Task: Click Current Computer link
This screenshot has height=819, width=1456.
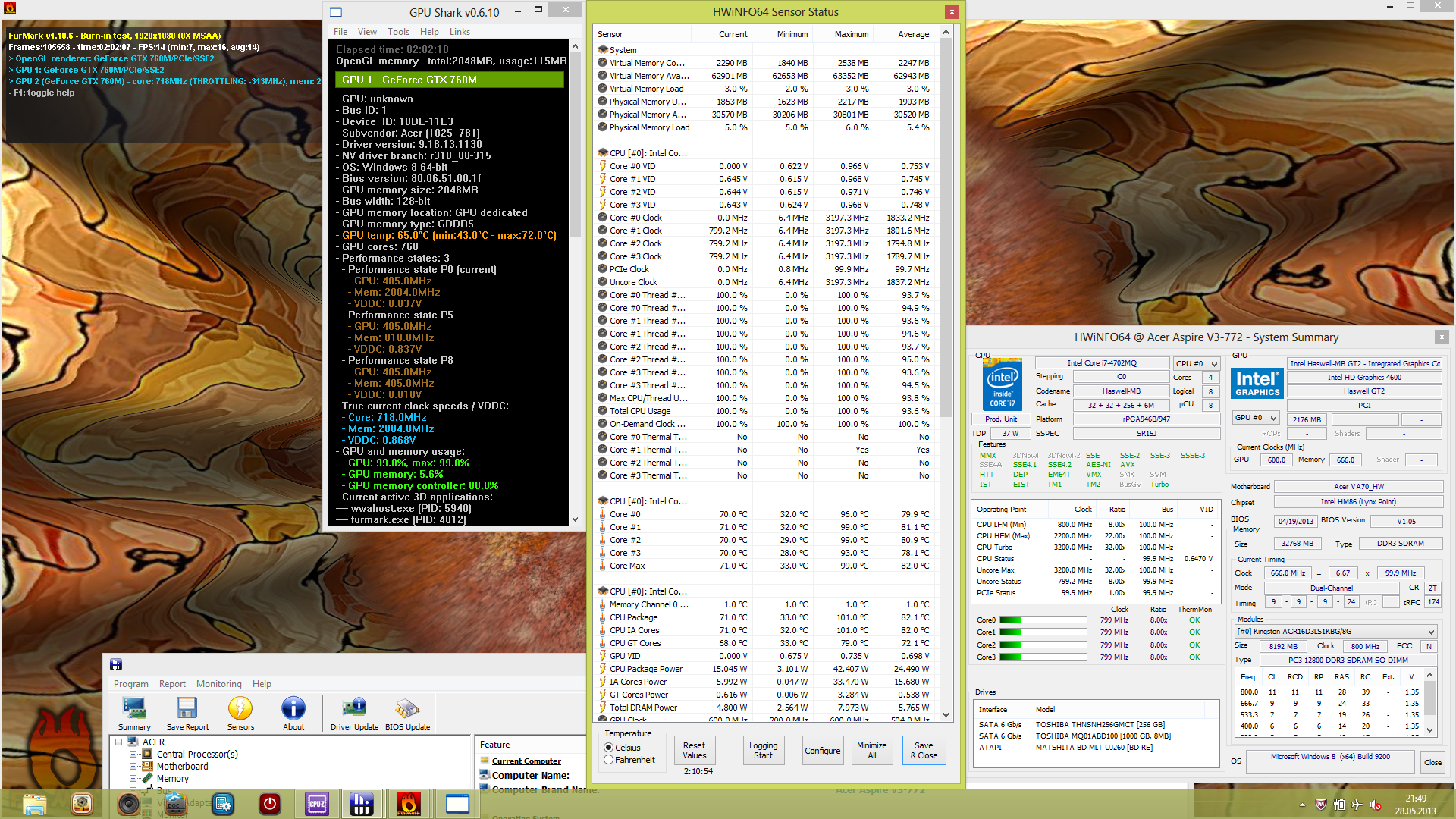Action: point(526,761)
